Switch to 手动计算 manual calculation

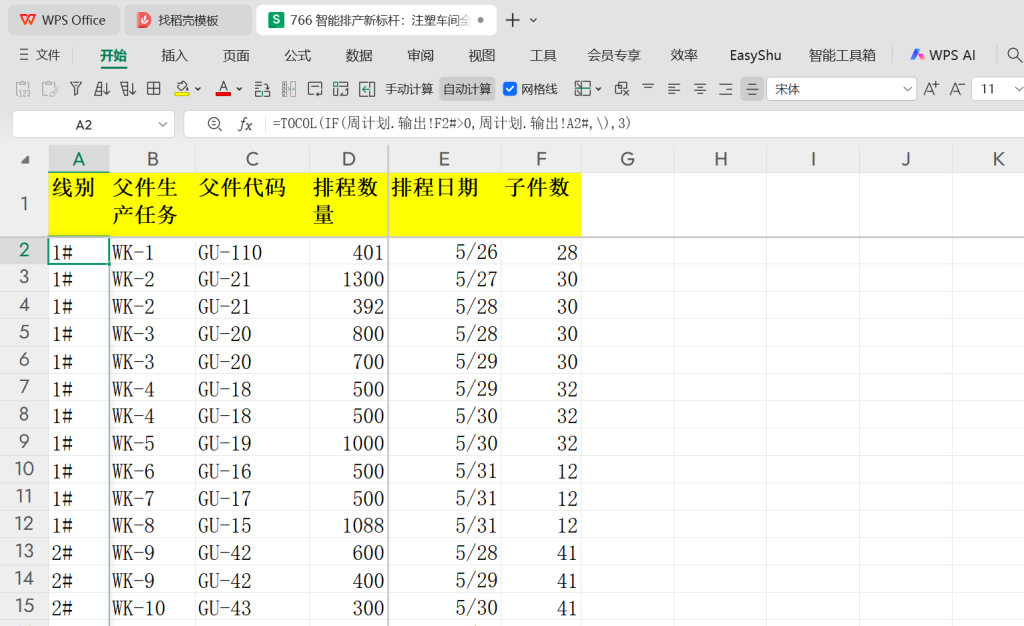click(x=409, y=89)
